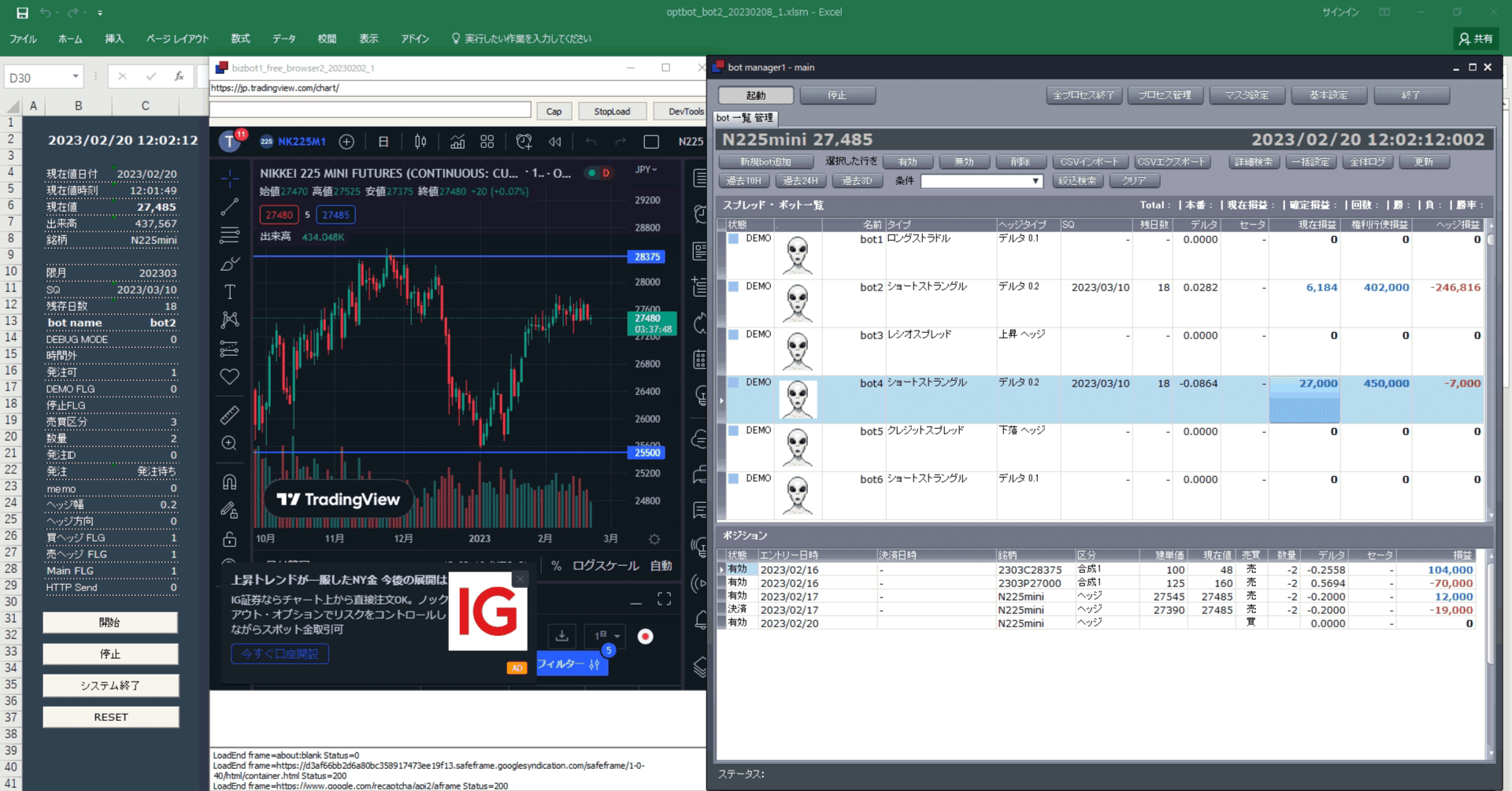The height and width of the screenshot is (791, 1512).
Task: Toggle the bot2 row status checkbox
Action: pyautogui.click(x=733, y=286)
